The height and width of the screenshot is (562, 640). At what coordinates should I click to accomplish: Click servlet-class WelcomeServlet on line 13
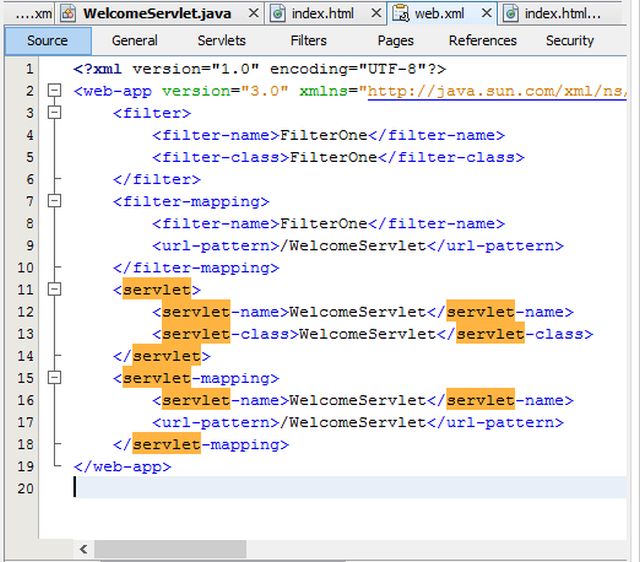click(x=368, y=334)
